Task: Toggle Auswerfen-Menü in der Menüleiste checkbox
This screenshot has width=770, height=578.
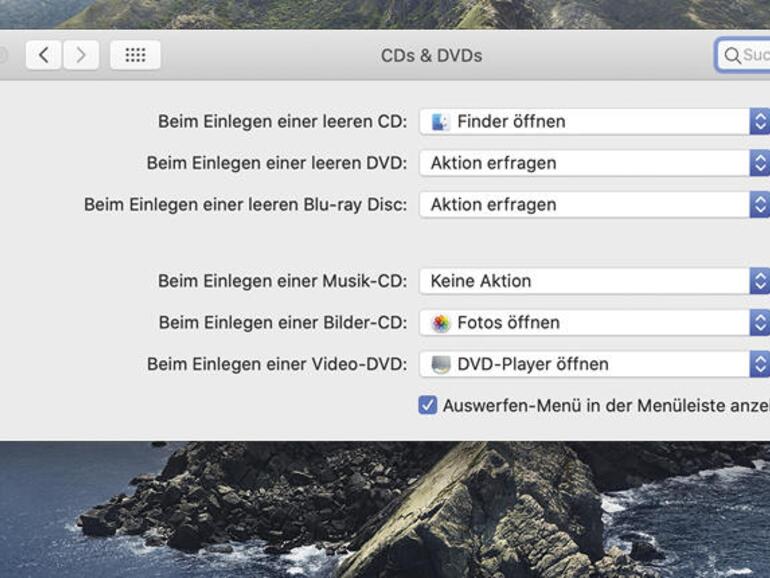Action: click(428, 405)
